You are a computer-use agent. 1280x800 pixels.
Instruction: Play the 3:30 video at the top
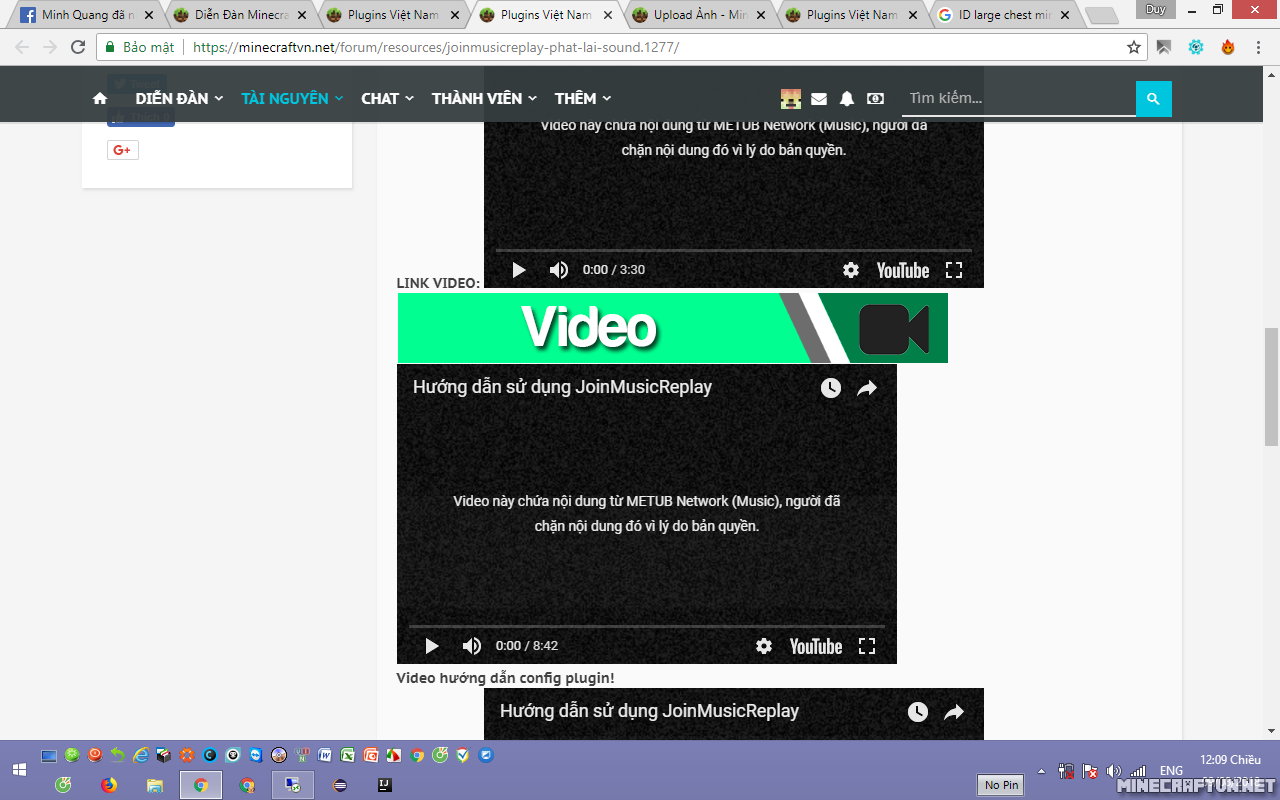pyautogui.click(x=519, y=270)
